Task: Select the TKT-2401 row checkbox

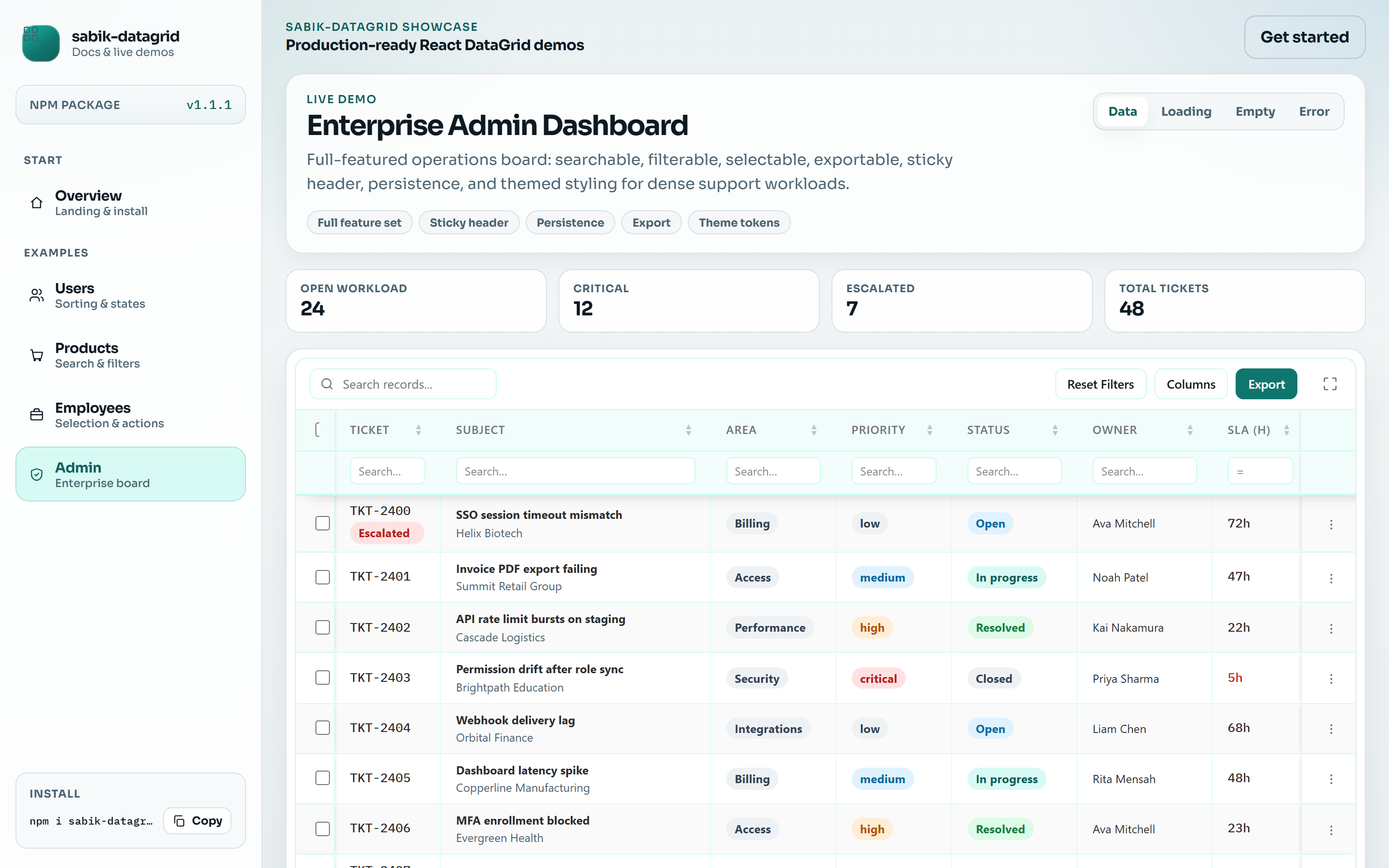Action: click(323, 577)
